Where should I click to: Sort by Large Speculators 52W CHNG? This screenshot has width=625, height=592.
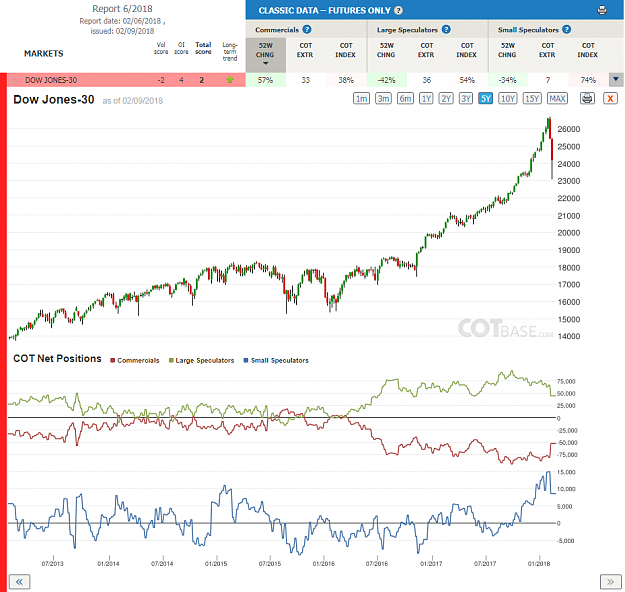[x=386, y=50]
